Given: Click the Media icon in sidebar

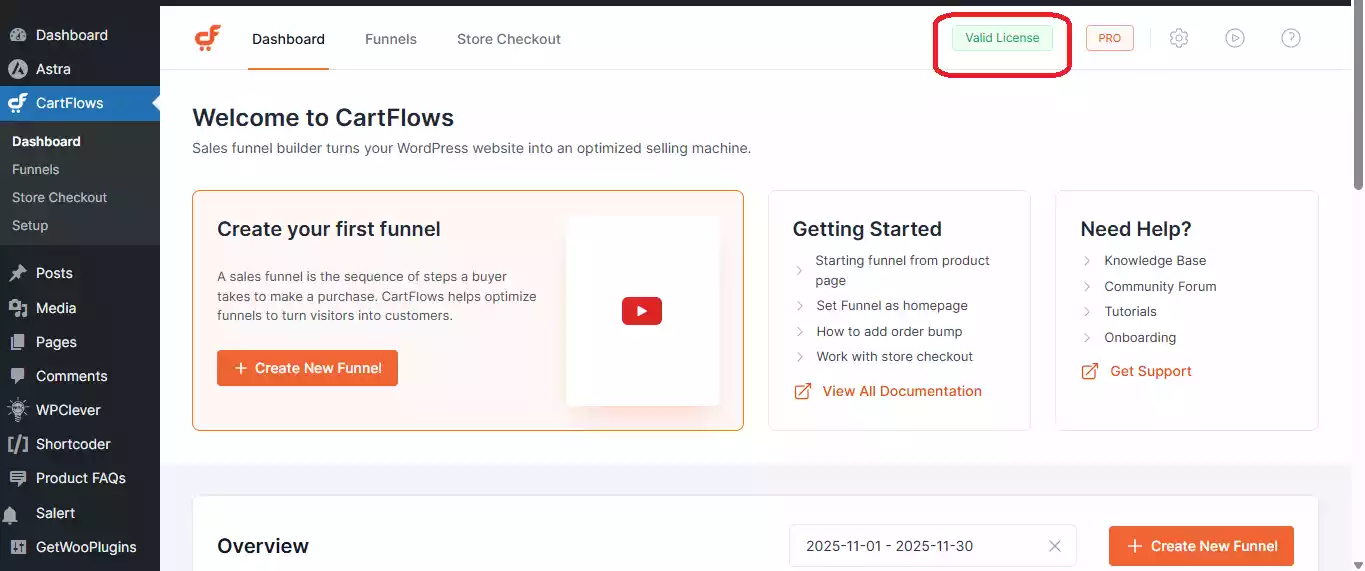Looking at the screenshot, I should [x=17, y=308].
